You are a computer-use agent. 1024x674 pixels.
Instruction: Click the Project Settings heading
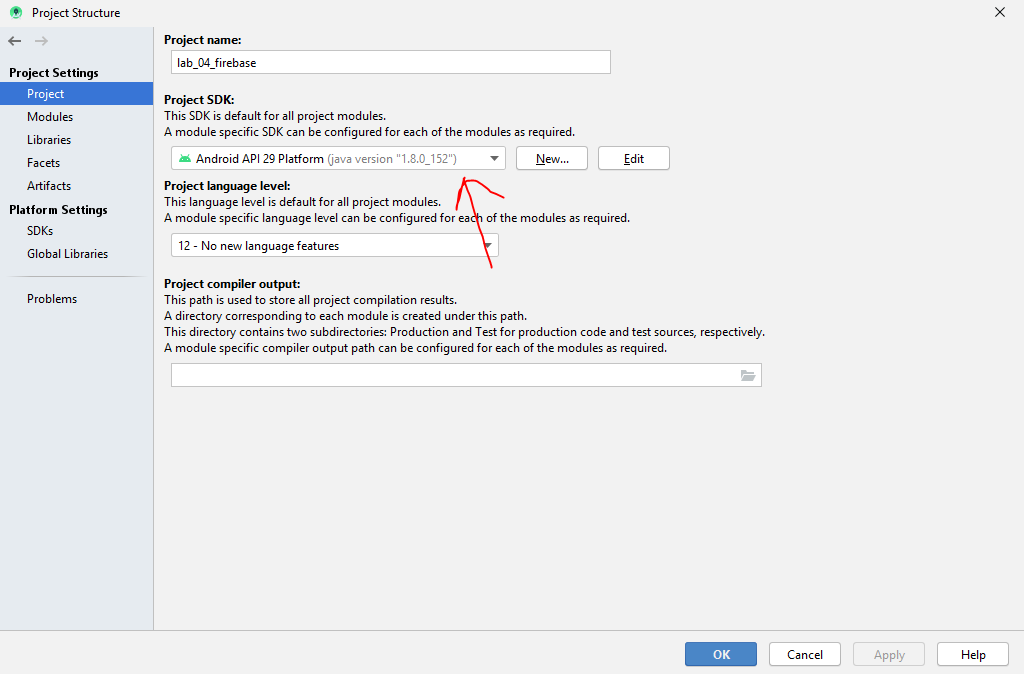[54, 72]
